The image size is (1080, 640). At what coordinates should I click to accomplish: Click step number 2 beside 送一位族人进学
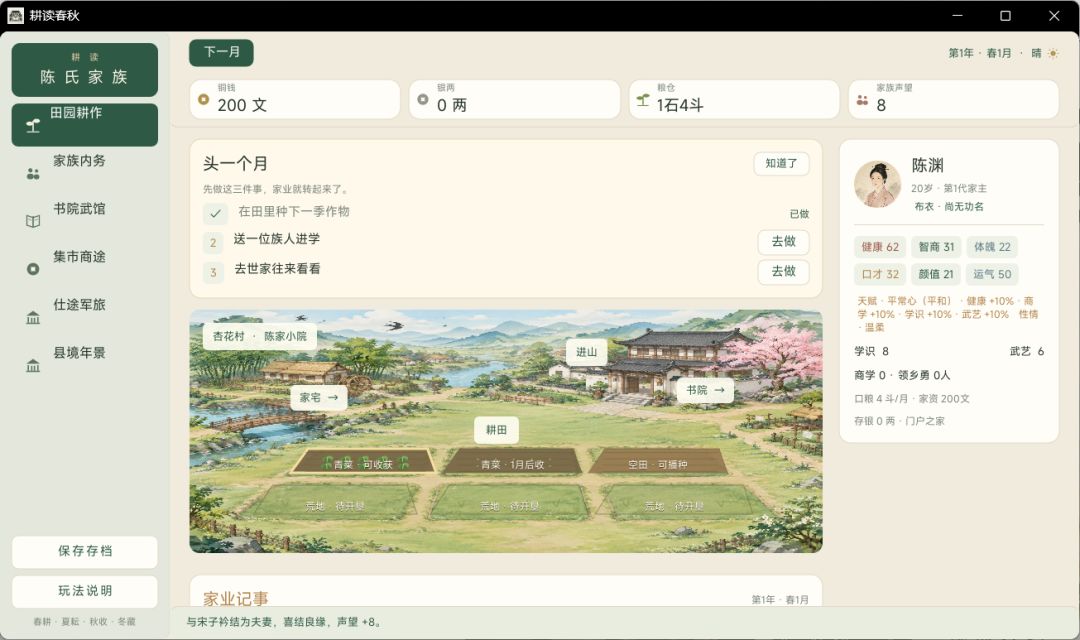(213, 242)
